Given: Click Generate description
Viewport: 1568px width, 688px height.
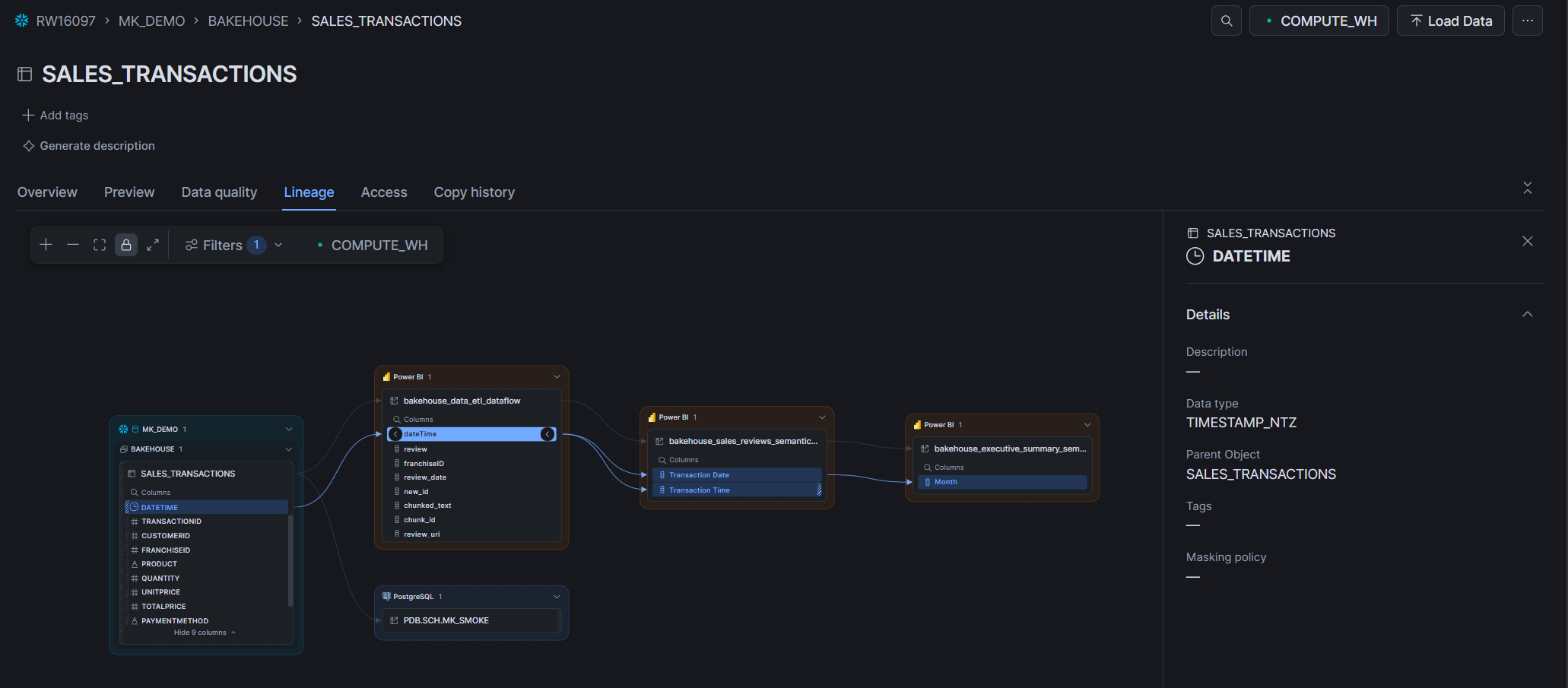Looking at the screenshot, I should pos(89,146).
